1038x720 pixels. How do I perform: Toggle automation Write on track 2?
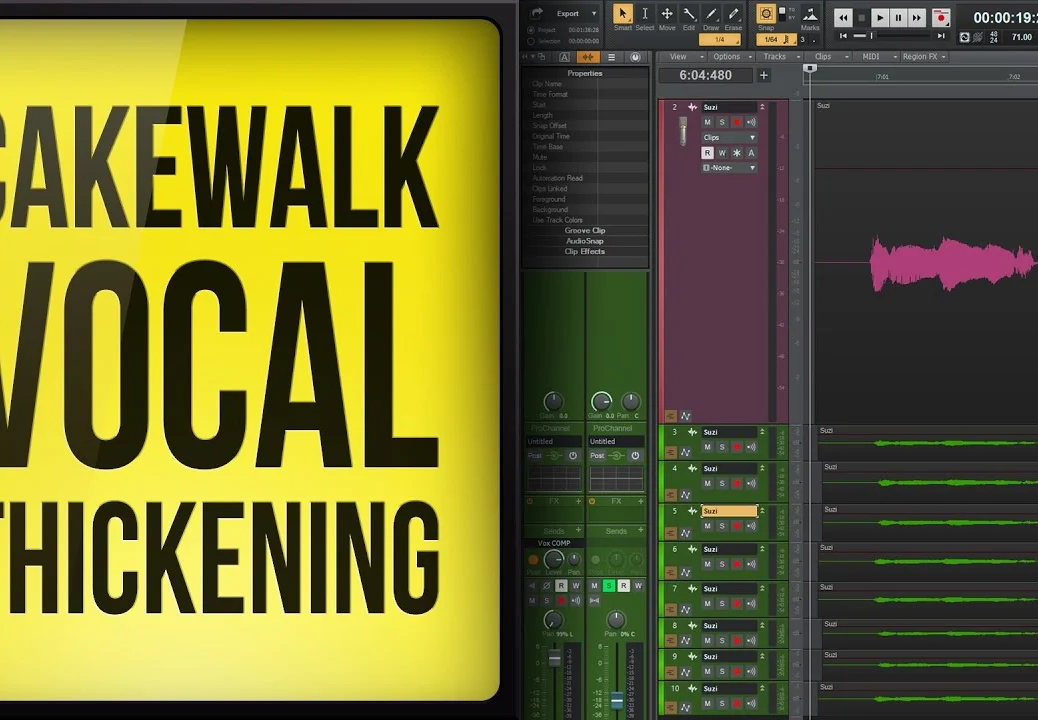(722, 153)
